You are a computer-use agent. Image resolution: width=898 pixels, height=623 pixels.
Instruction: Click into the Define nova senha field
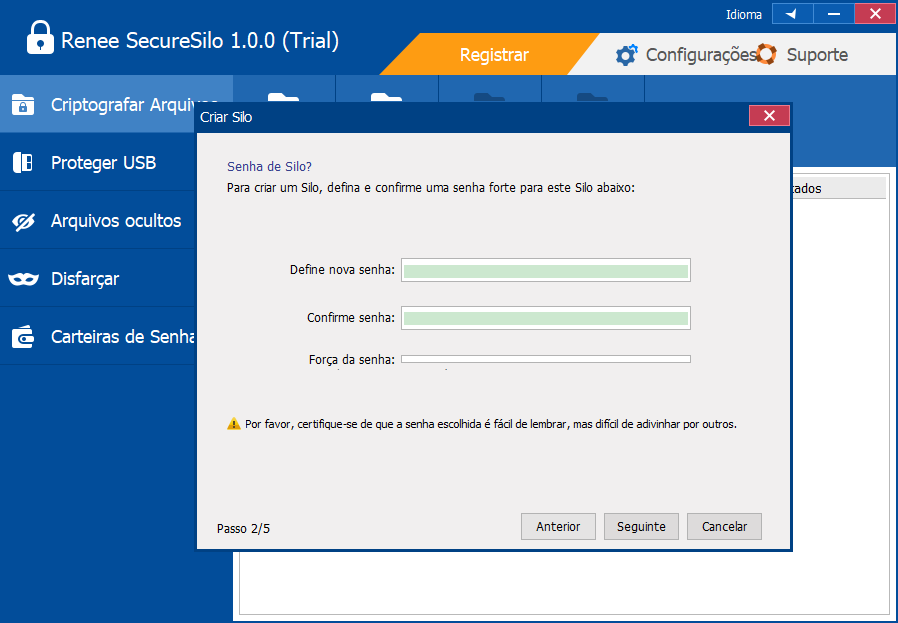point(546,270)
